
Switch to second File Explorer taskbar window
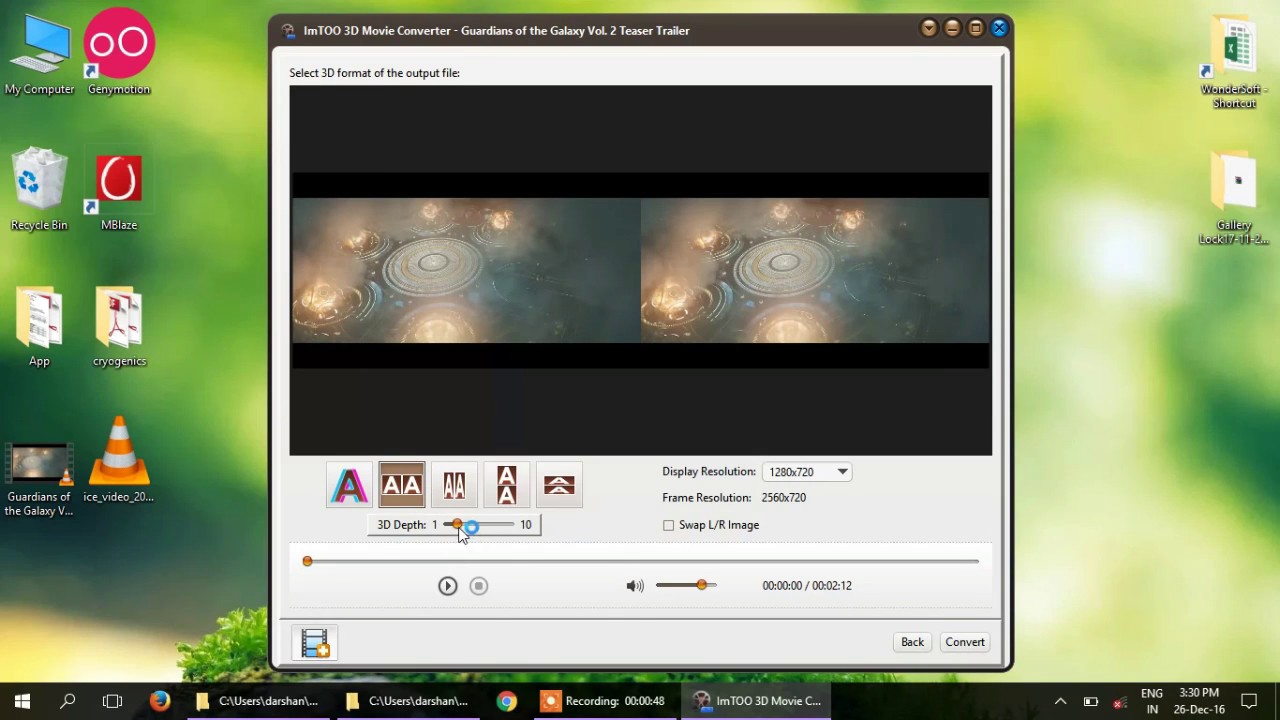407,701
